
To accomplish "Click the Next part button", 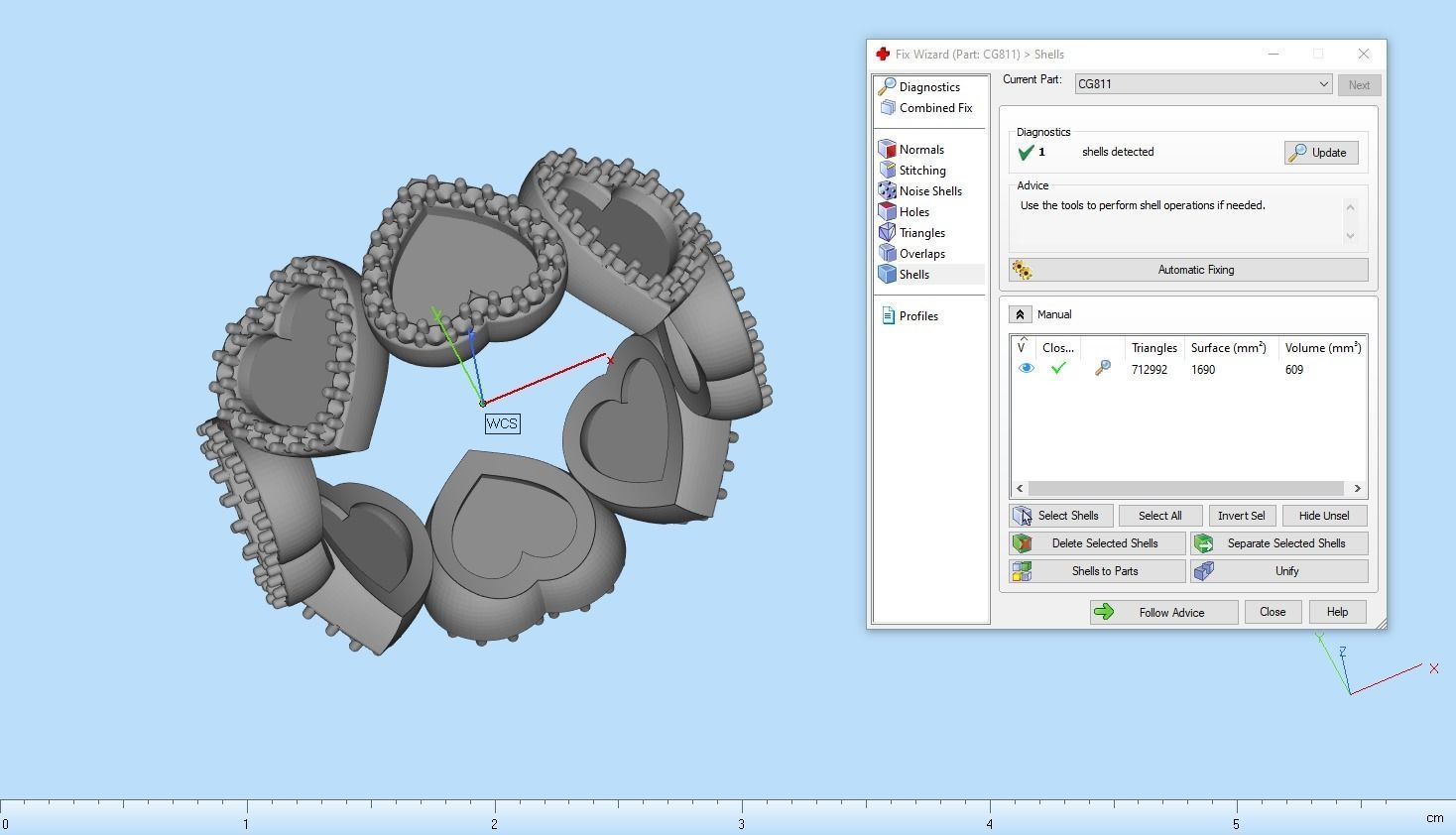I will click(1359, 85).
